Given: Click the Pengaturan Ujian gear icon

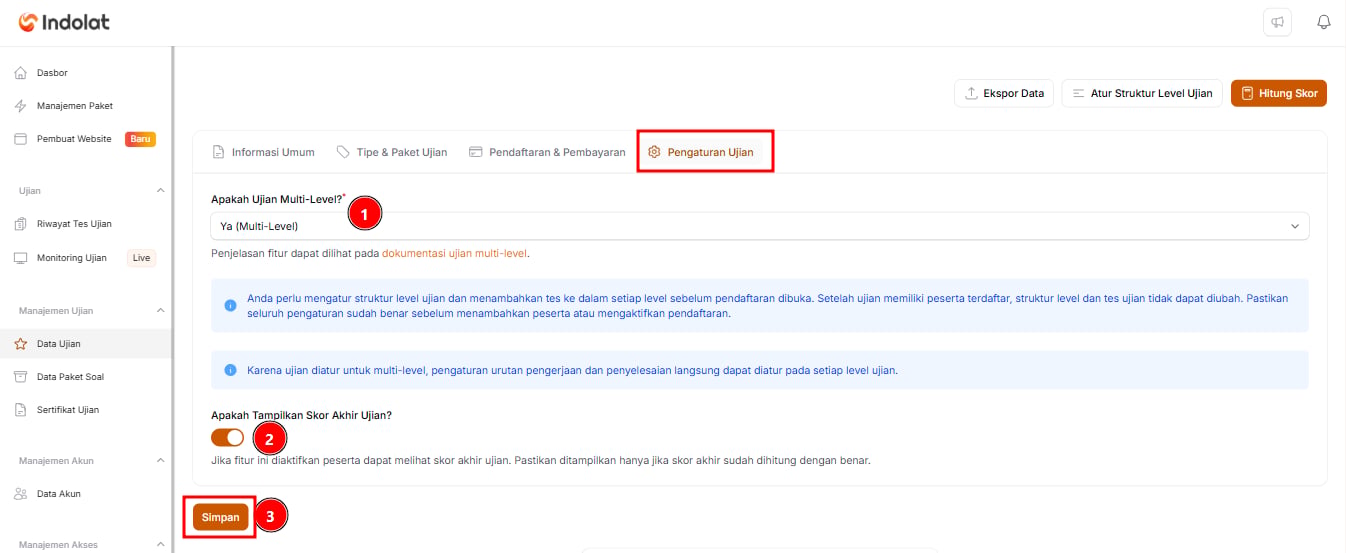Looking at the screenshot, I should pyautogui.click(x=654, y=152).
